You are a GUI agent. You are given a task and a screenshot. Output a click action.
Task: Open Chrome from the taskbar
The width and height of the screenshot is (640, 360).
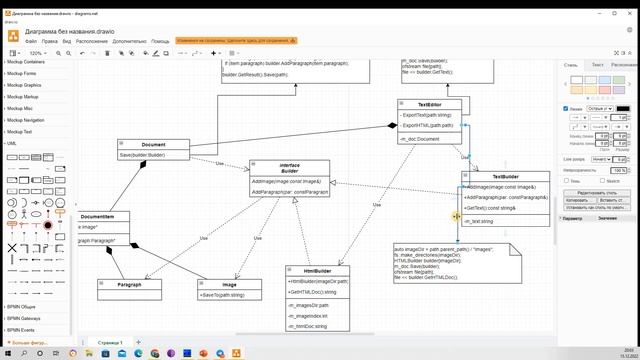155,353
